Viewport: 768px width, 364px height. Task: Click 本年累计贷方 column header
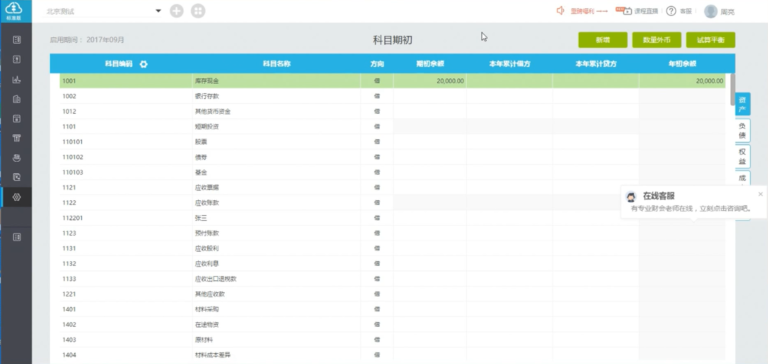click(596, 64)
